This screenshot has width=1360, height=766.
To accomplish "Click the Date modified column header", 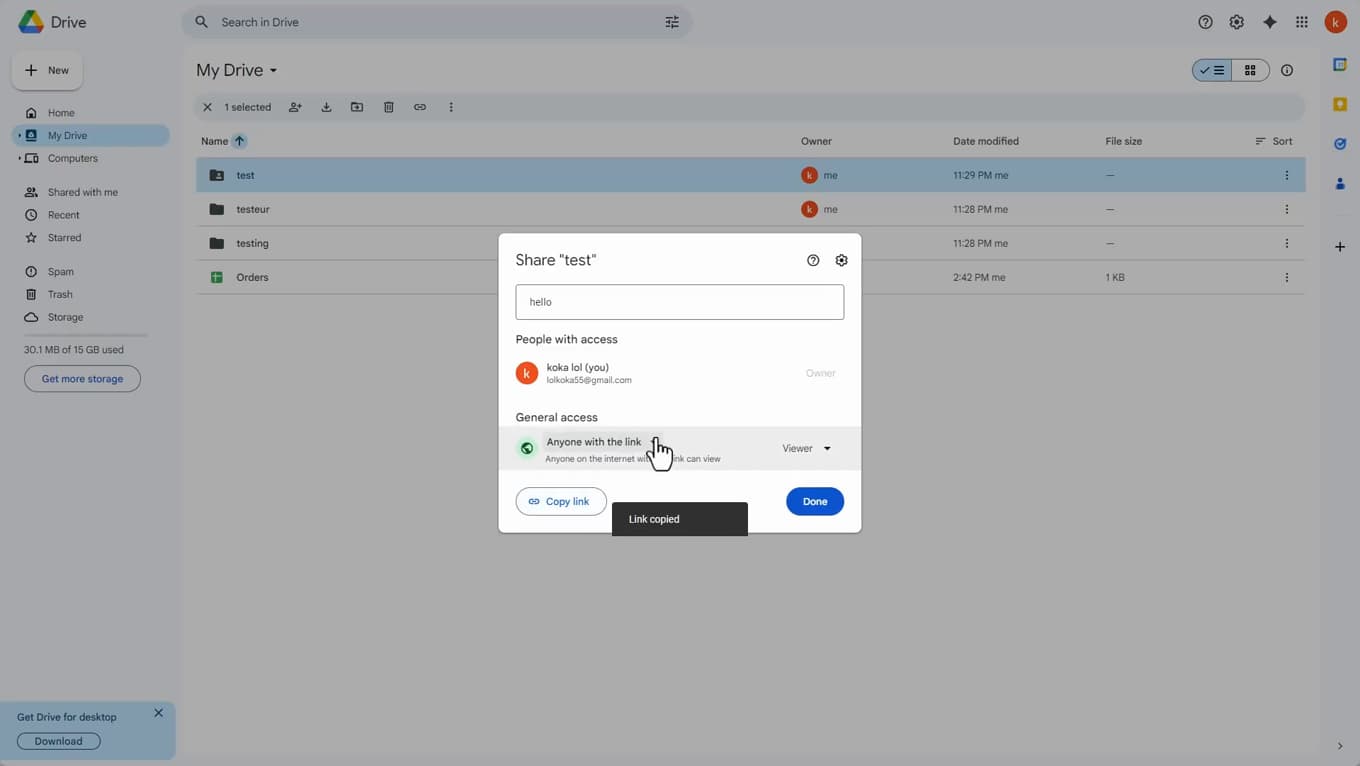I will click(x=986, y=141).
